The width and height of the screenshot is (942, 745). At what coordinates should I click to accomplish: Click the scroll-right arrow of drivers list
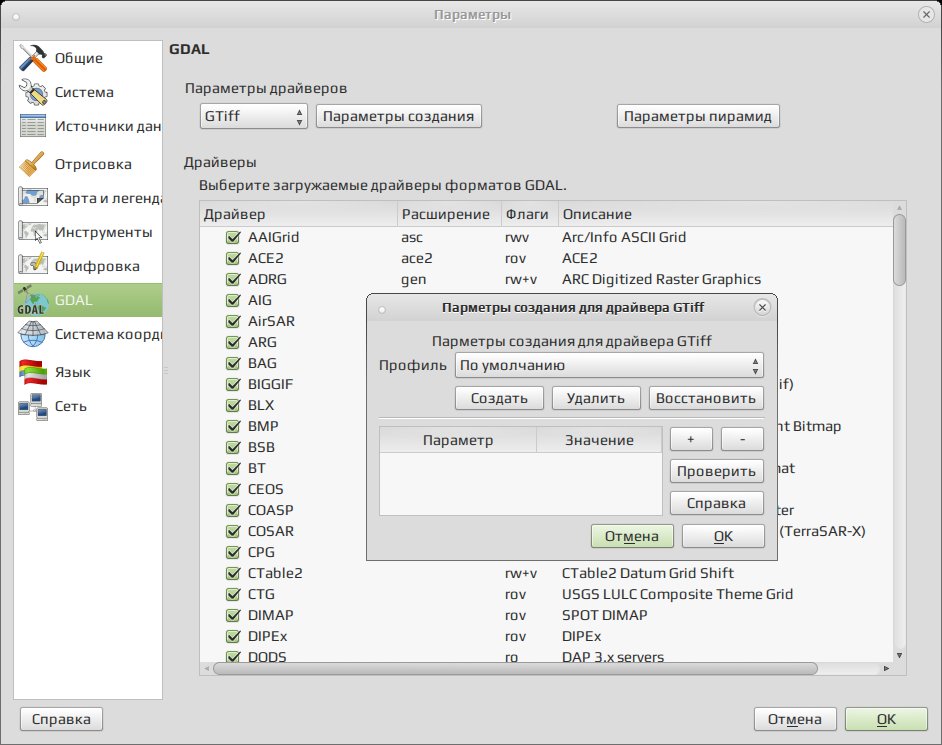(x=887, y=668)
